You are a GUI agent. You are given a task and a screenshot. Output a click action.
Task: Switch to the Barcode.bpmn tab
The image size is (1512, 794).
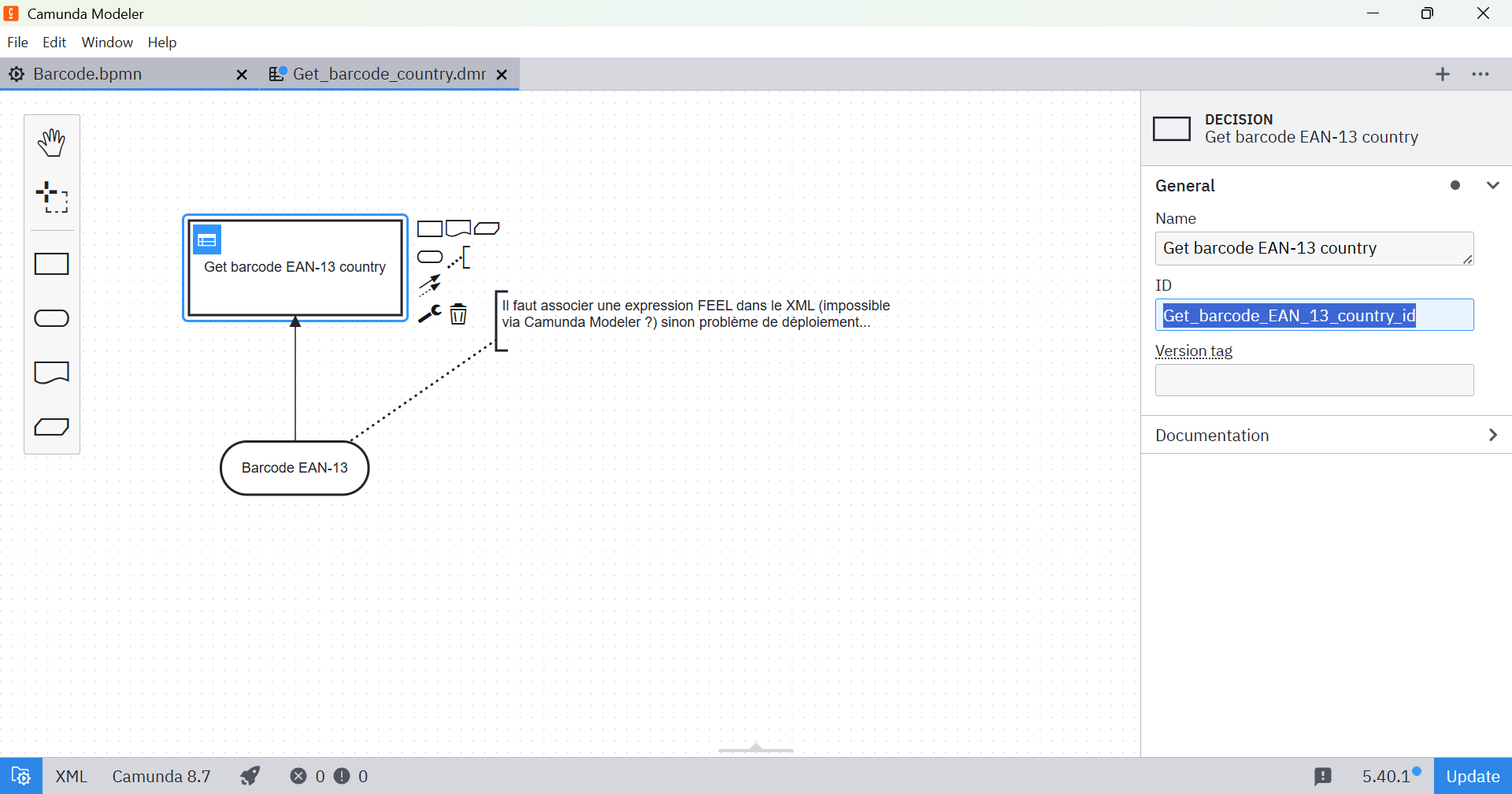pyautogui.click(x=87, y=74)
